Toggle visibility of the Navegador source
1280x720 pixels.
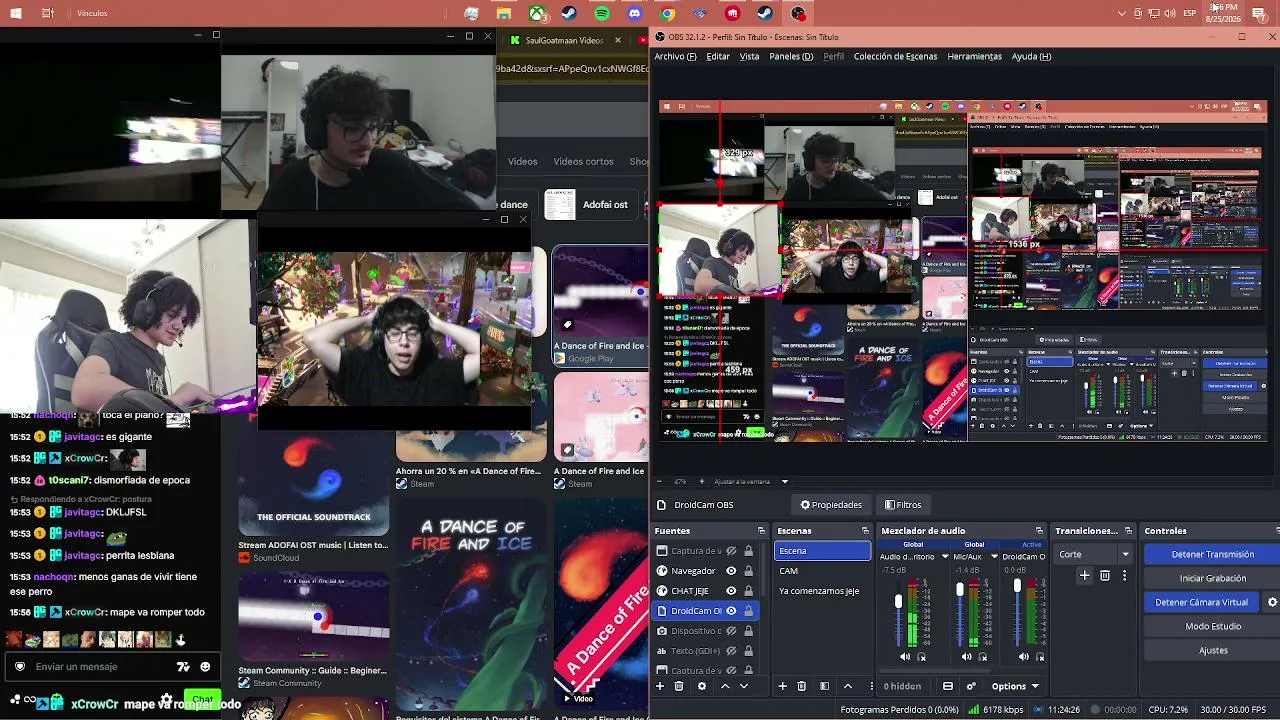pyautogui.click(x=731, y=571)
